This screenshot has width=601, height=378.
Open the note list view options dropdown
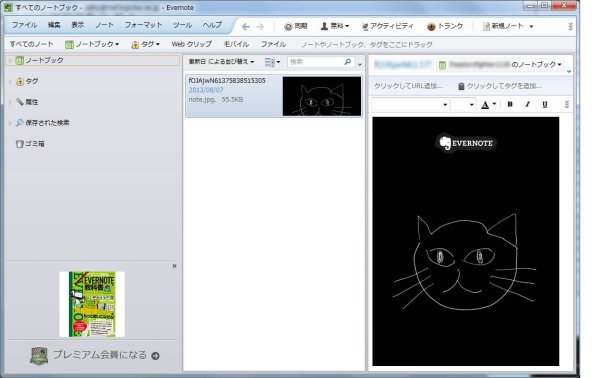point(272,62)
